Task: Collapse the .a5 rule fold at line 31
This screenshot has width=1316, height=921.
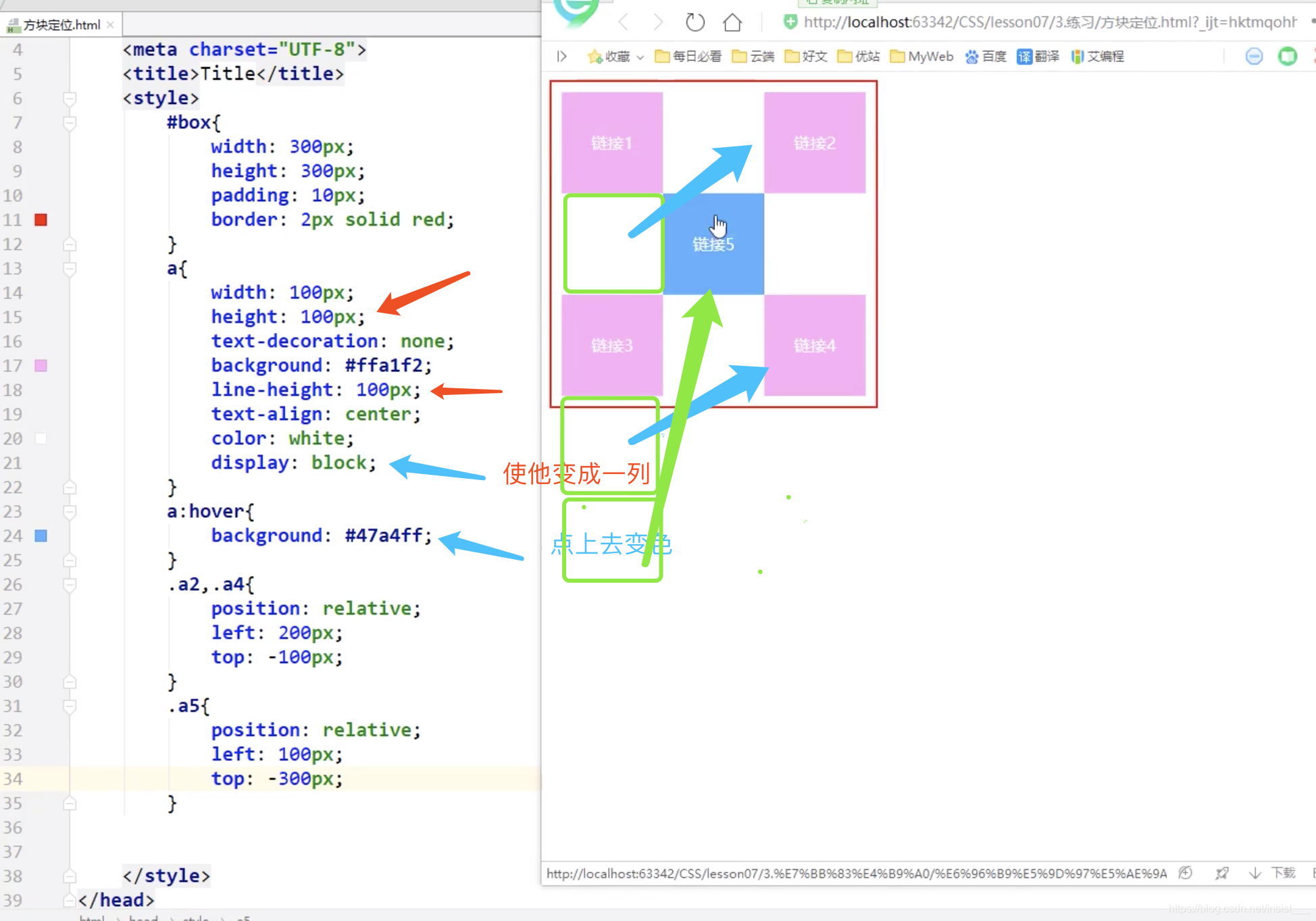Action: tap(70, 706)
